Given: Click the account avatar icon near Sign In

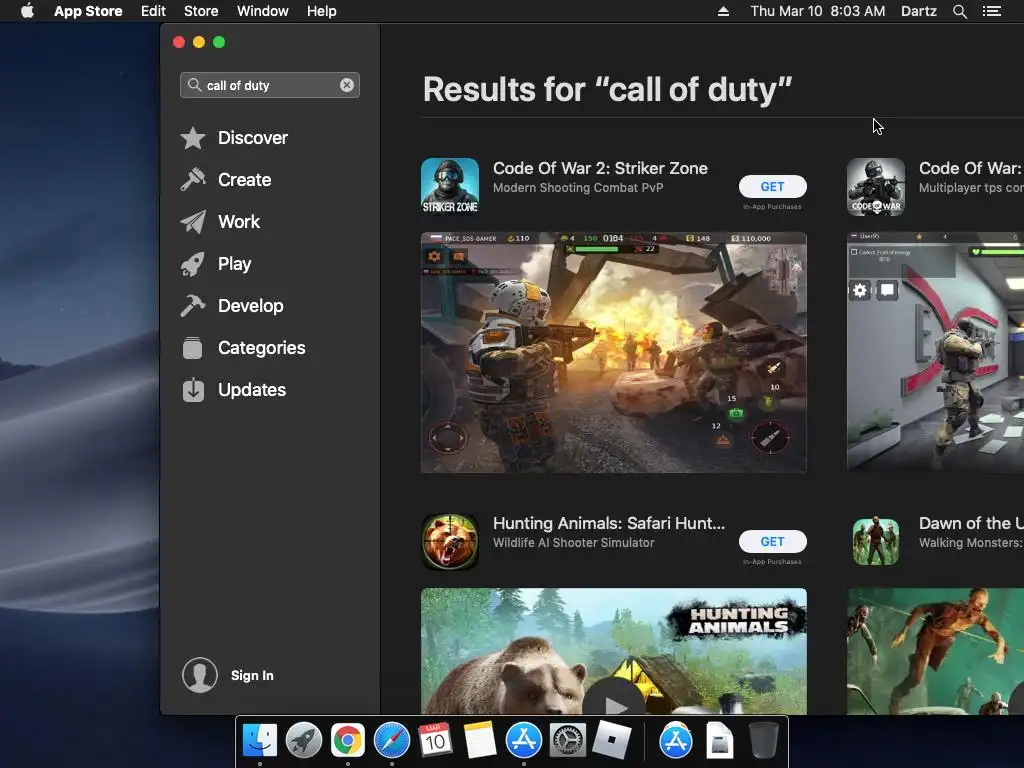Looking at the screenshot, I should tap(200, 675).
